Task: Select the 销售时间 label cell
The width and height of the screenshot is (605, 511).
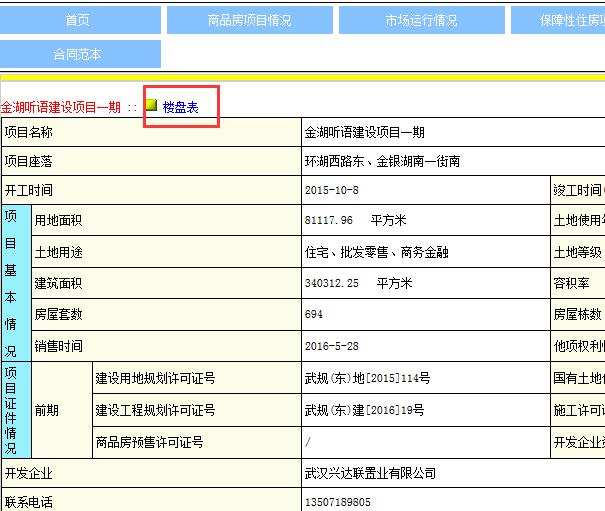Action: 166,346
